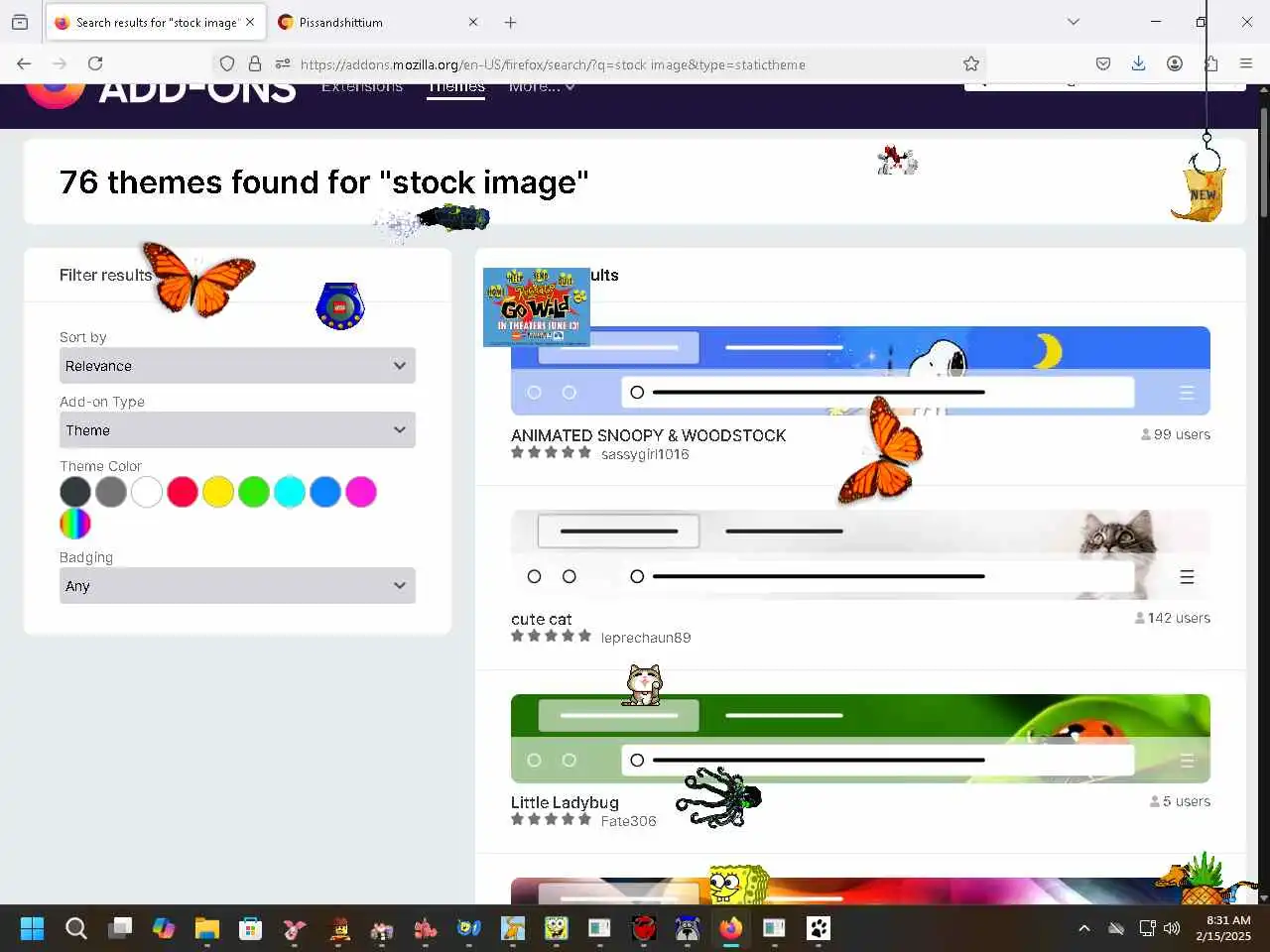This screenshot has width=1270, height=952.
Task: Open the Firefox downloads panel
Action: (x=1139, y=63)
